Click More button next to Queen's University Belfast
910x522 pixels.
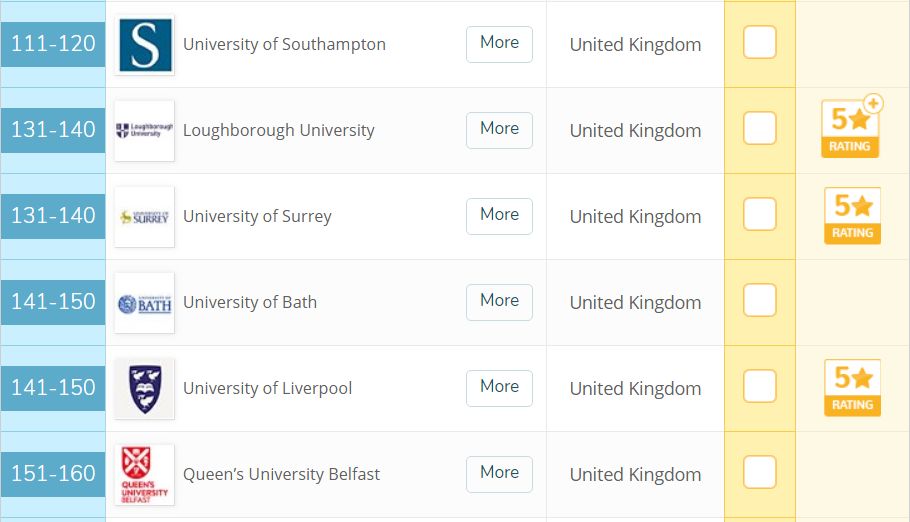point(499,474)
